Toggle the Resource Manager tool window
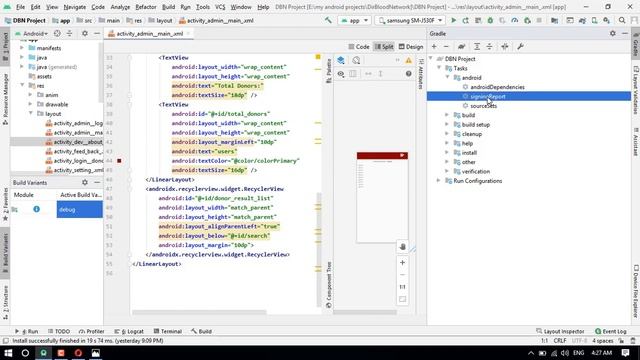The width and height of the screenshot is (640, 360). coord(5,100)
